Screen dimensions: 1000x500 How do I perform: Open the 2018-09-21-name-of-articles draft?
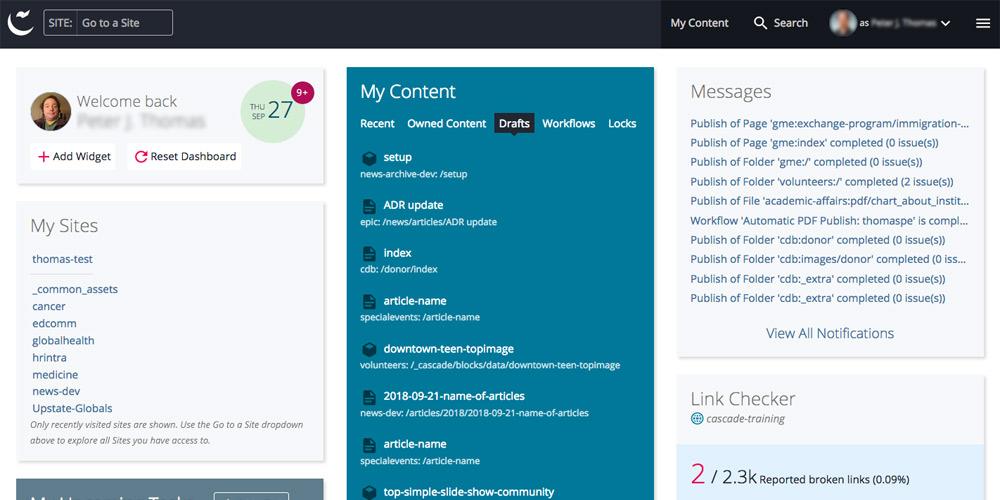454,396
